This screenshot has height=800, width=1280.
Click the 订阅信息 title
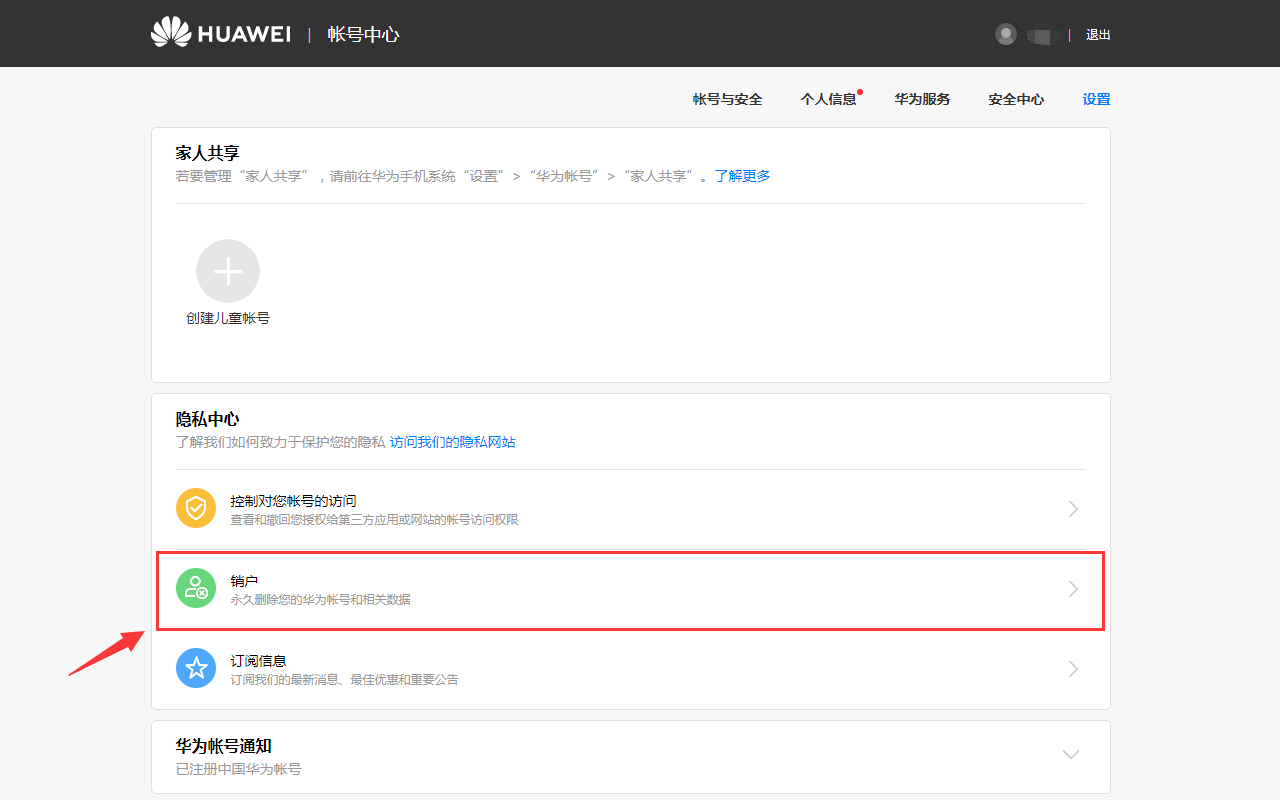click(x=258, y=661)
